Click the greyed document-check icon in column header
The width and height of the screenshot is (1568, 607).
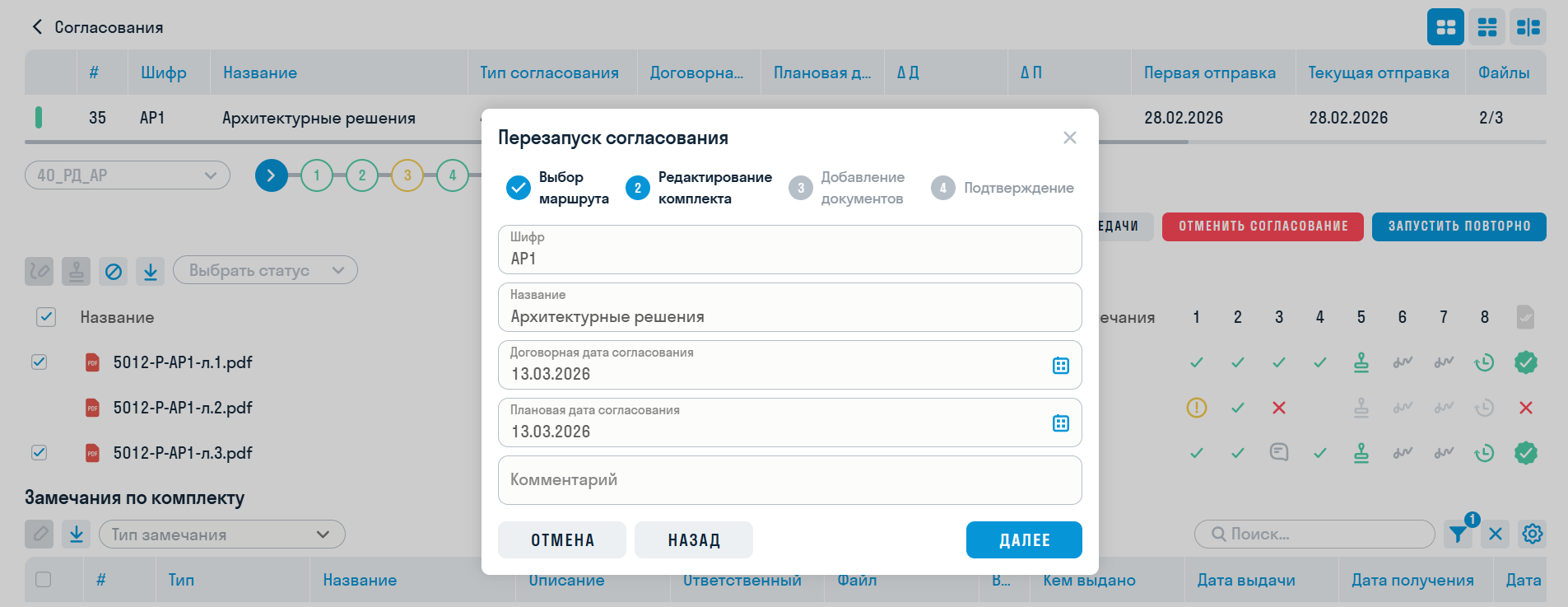click(x=1525, y=317)
